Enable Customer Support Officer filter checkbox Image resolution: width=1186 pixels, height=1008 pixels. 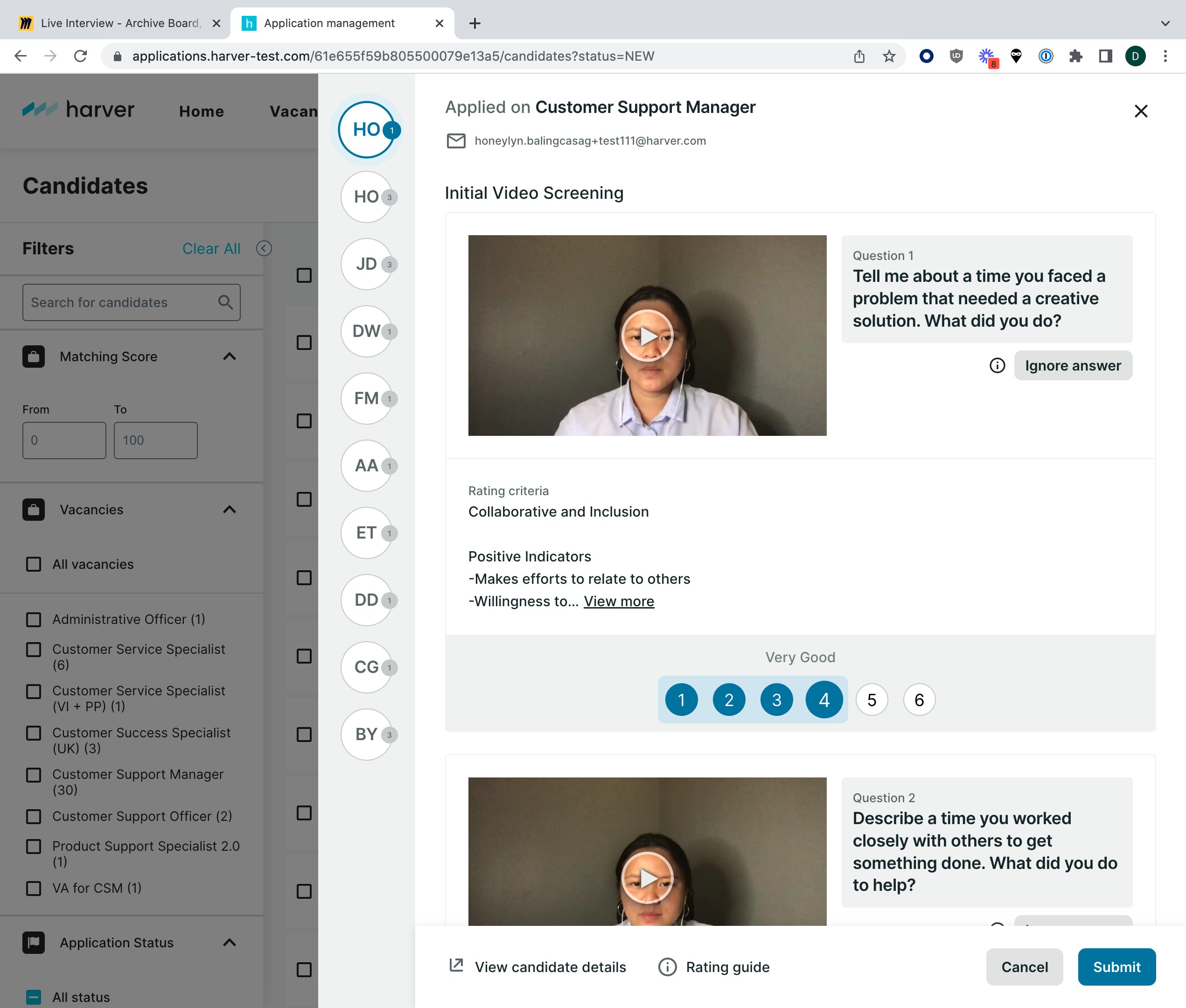[x=34, y=817]
